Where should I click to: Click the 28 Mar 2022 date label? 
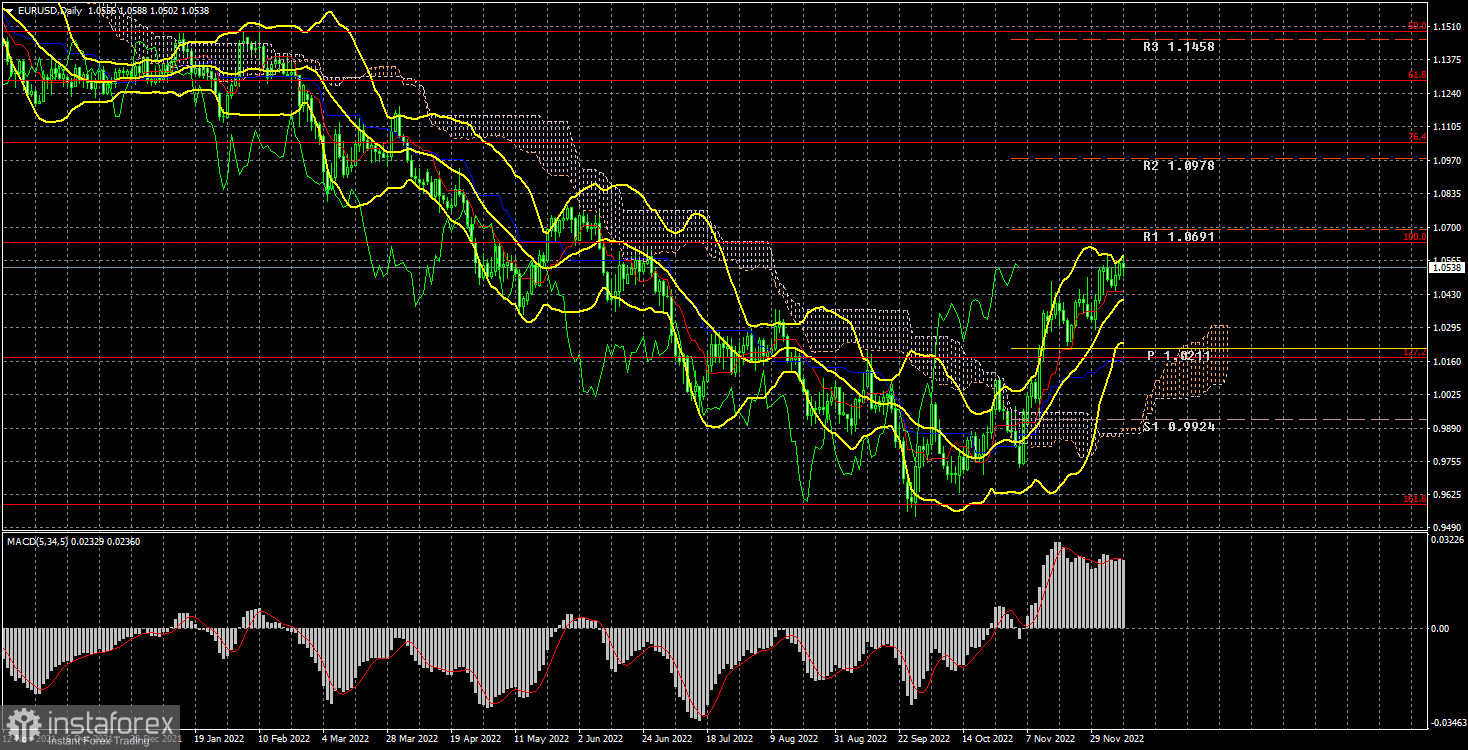coord(412,739)
